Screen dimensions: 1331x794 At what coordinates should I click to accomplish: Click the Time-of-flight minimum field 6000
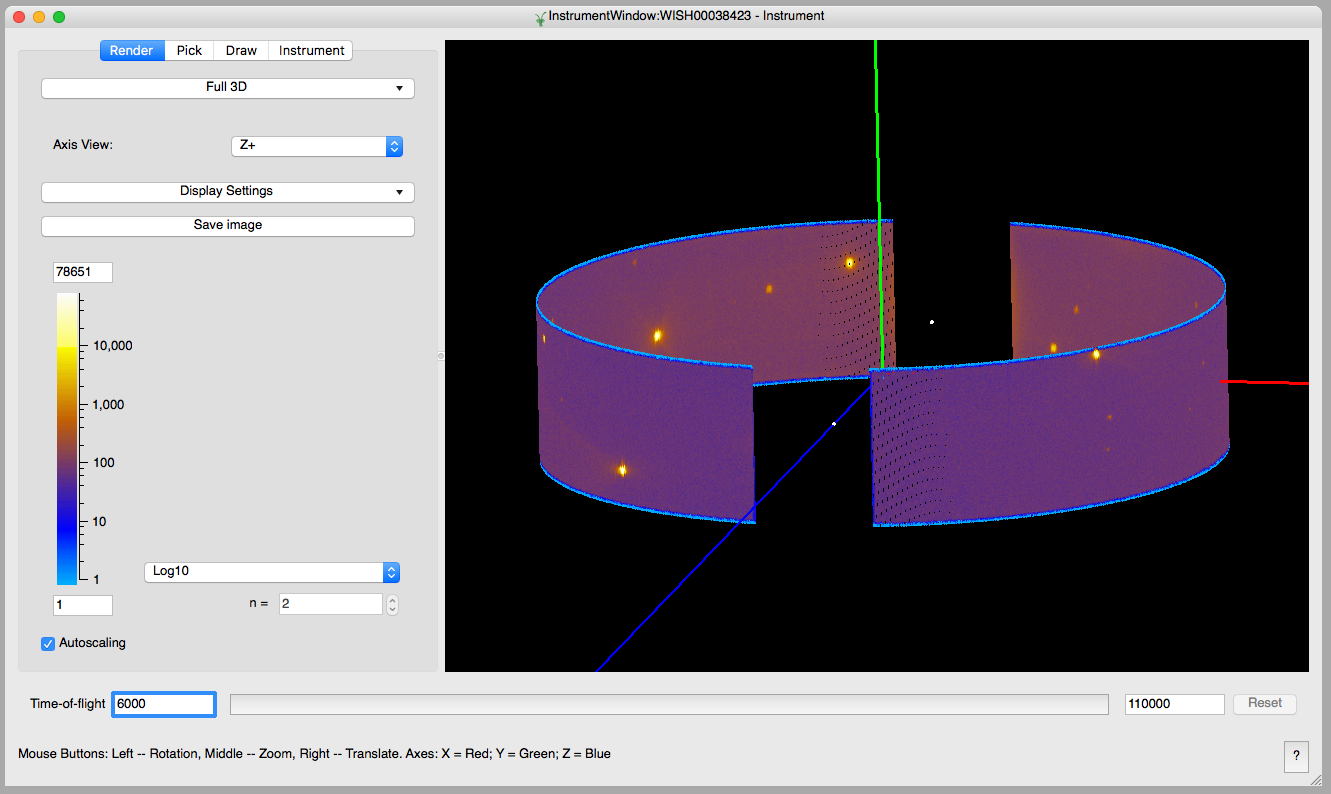[x=163, y=704]
